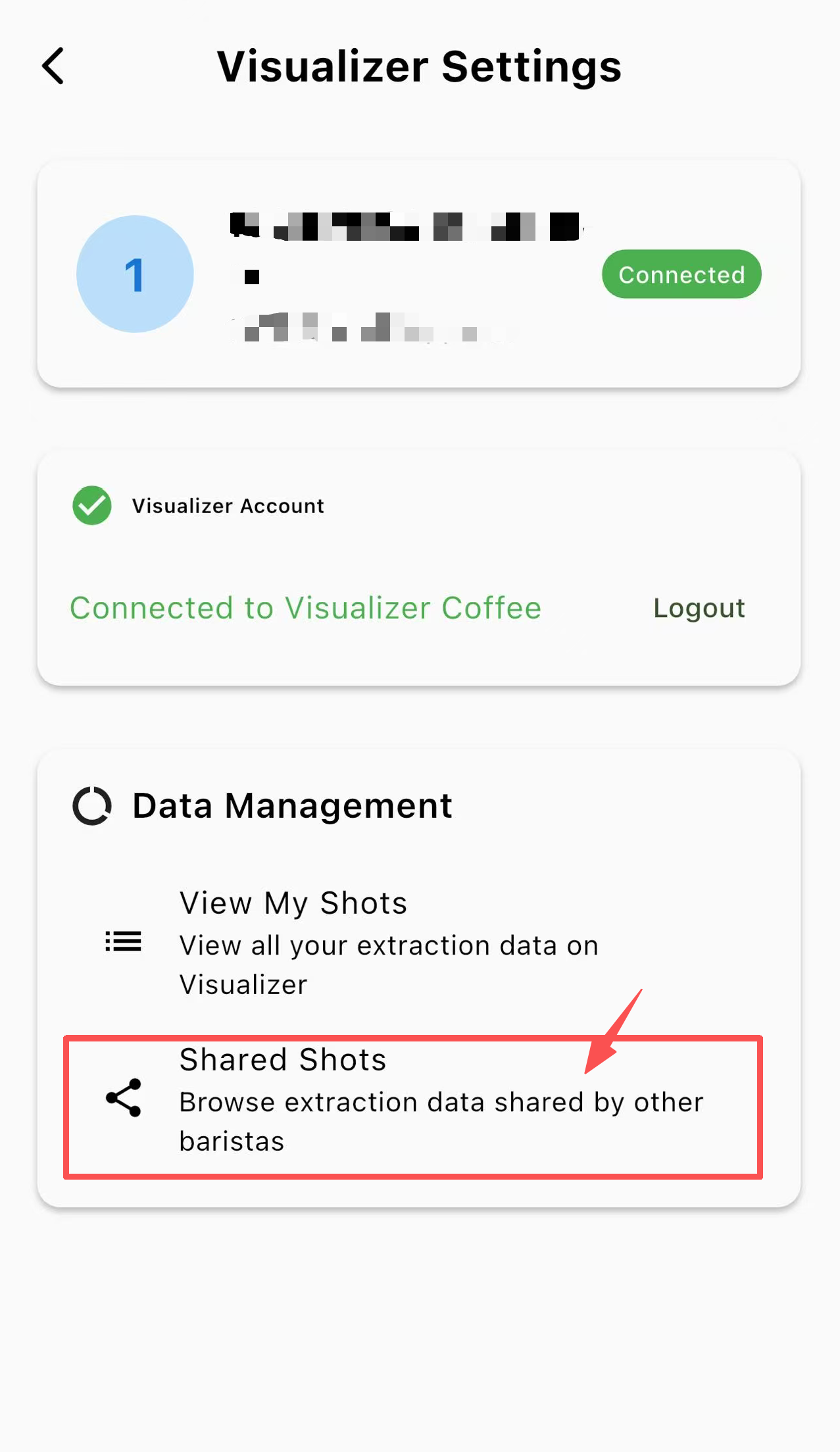Select the Data Management section title

point(292,805)
